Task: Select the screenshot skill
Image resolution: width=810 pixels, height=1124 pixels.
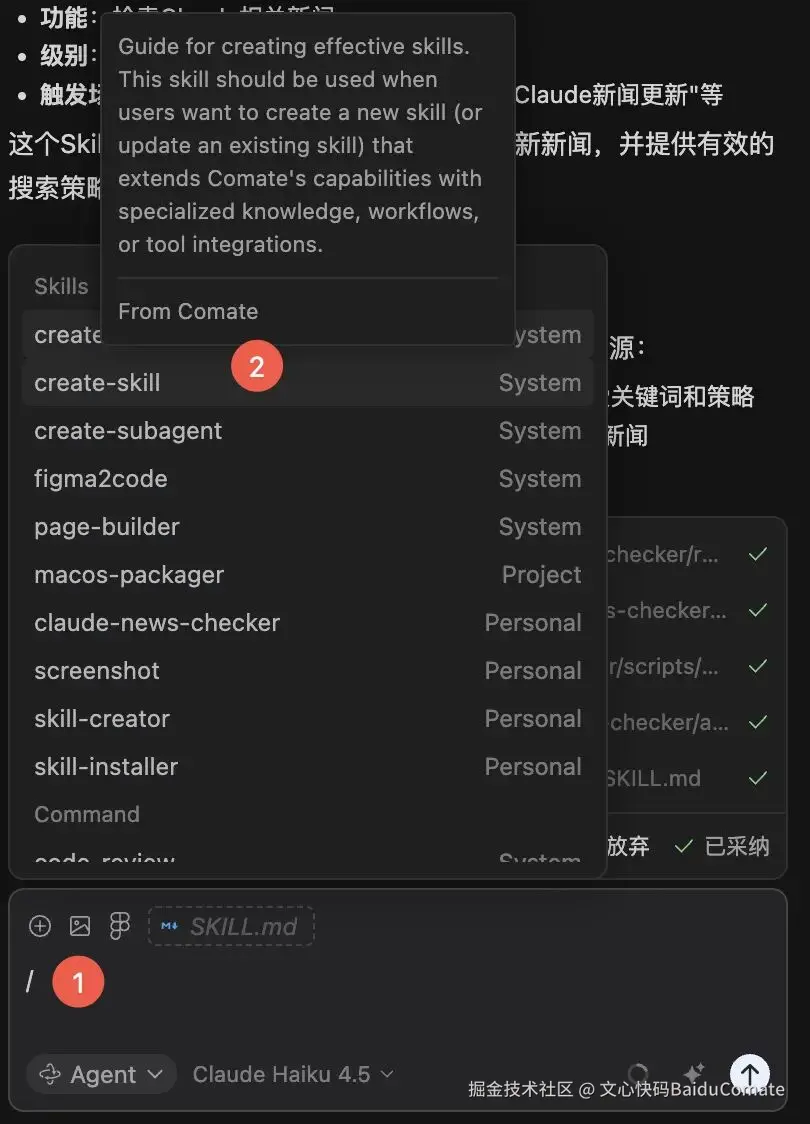Action: [x=97, y=671]
